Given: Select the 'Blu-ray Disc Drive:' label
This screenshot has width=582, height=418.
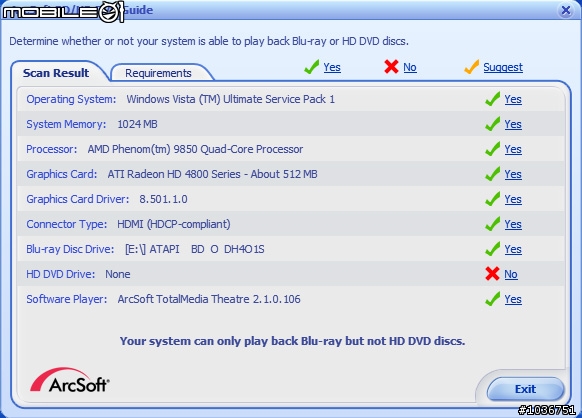Looking at the screenshot, I should [70, 249].
